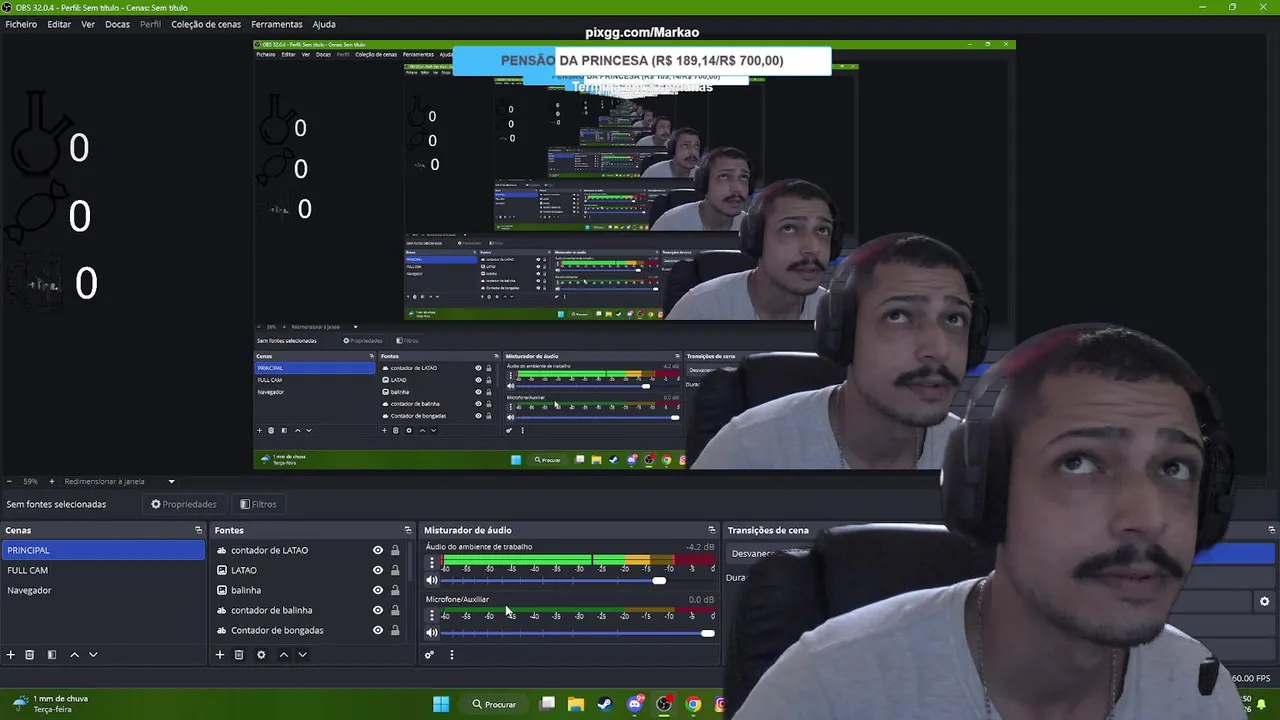Screen dimensions: 1280x720
Task: Add a new source in Fontes panel
Action: coord(220,655)
